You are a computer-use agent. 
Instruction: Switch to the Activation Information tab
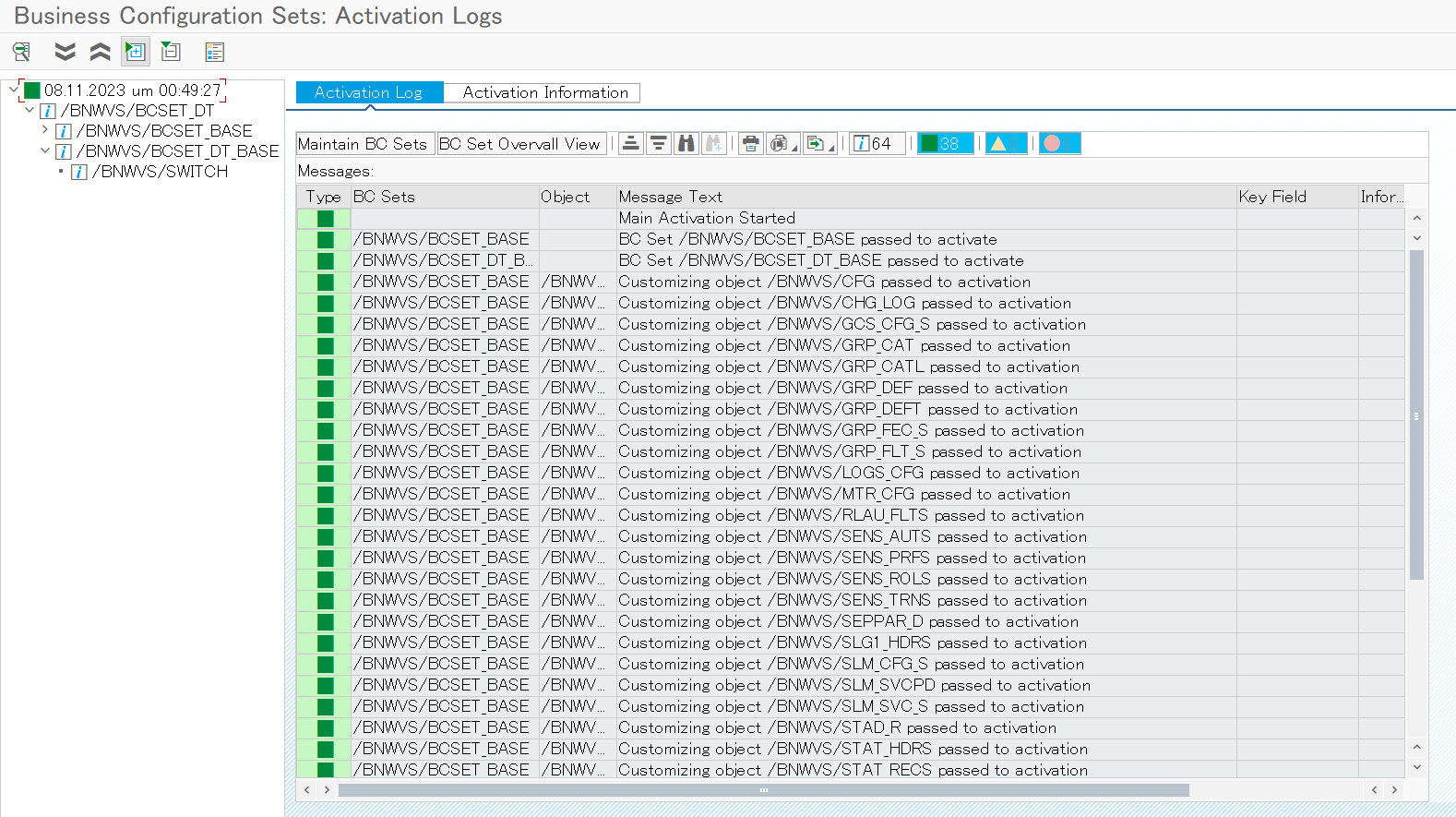click(544, 92)
